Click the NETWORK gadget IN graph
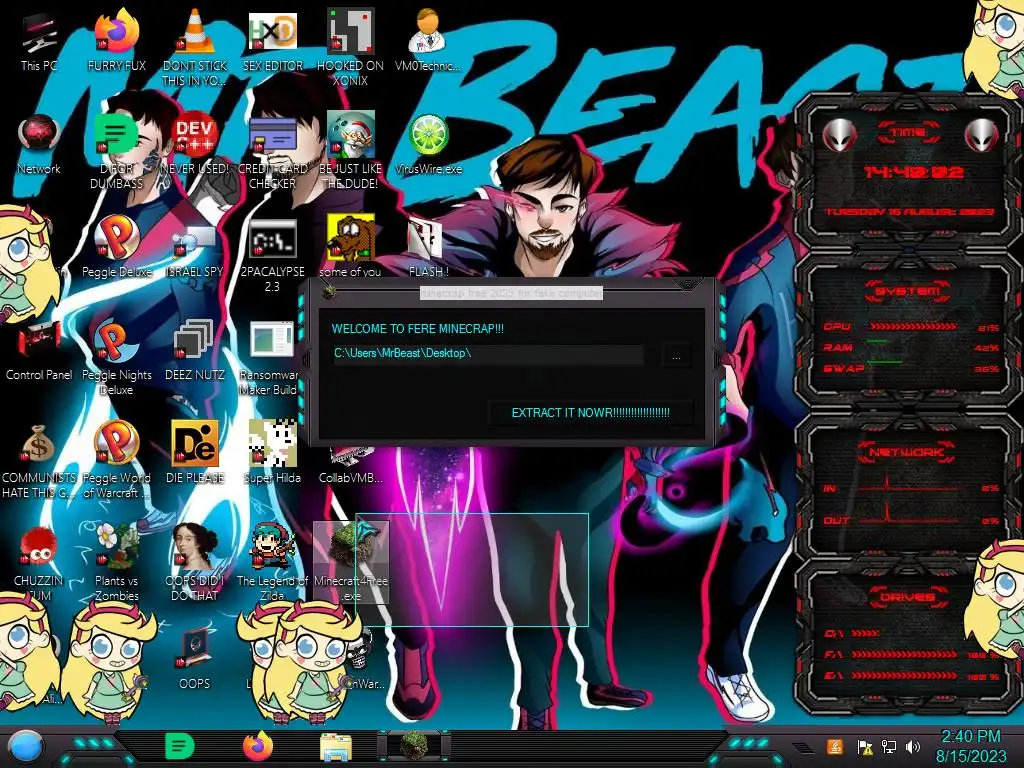Screen dimensions: 1024x768 (908, 485)
